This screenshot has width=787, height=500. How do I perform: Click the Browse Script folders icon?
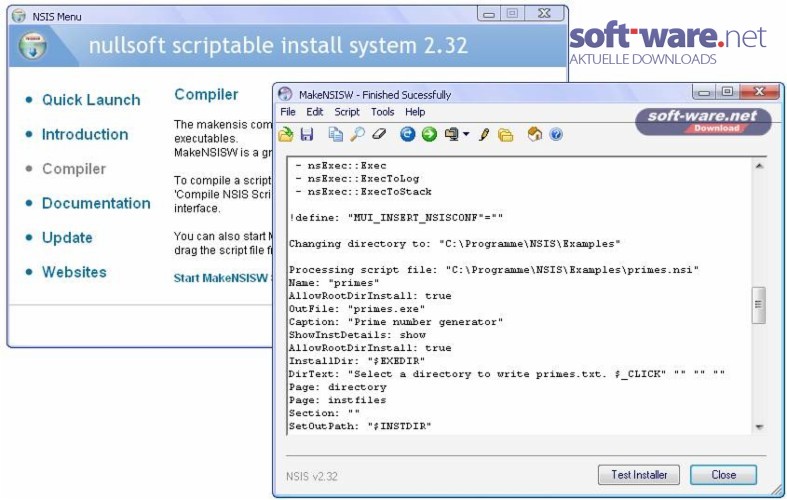506,135
